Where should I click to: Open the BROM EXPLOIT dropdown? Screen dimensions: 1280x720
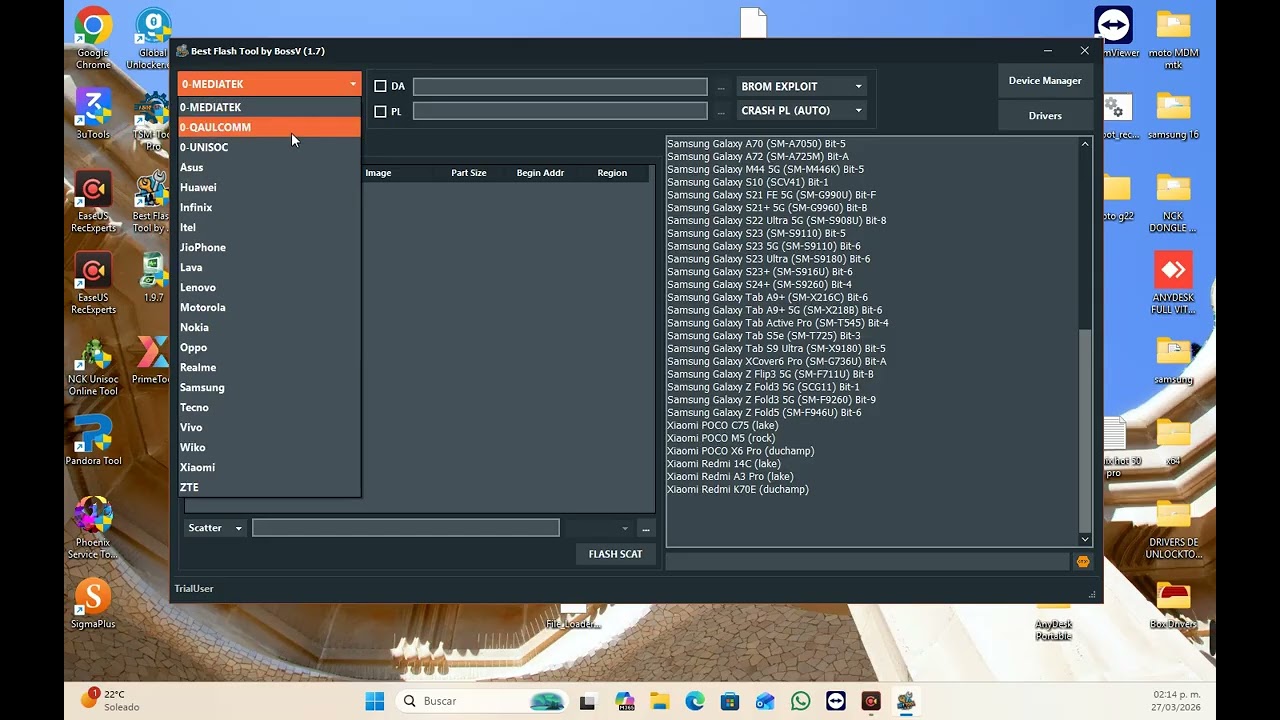801,86
